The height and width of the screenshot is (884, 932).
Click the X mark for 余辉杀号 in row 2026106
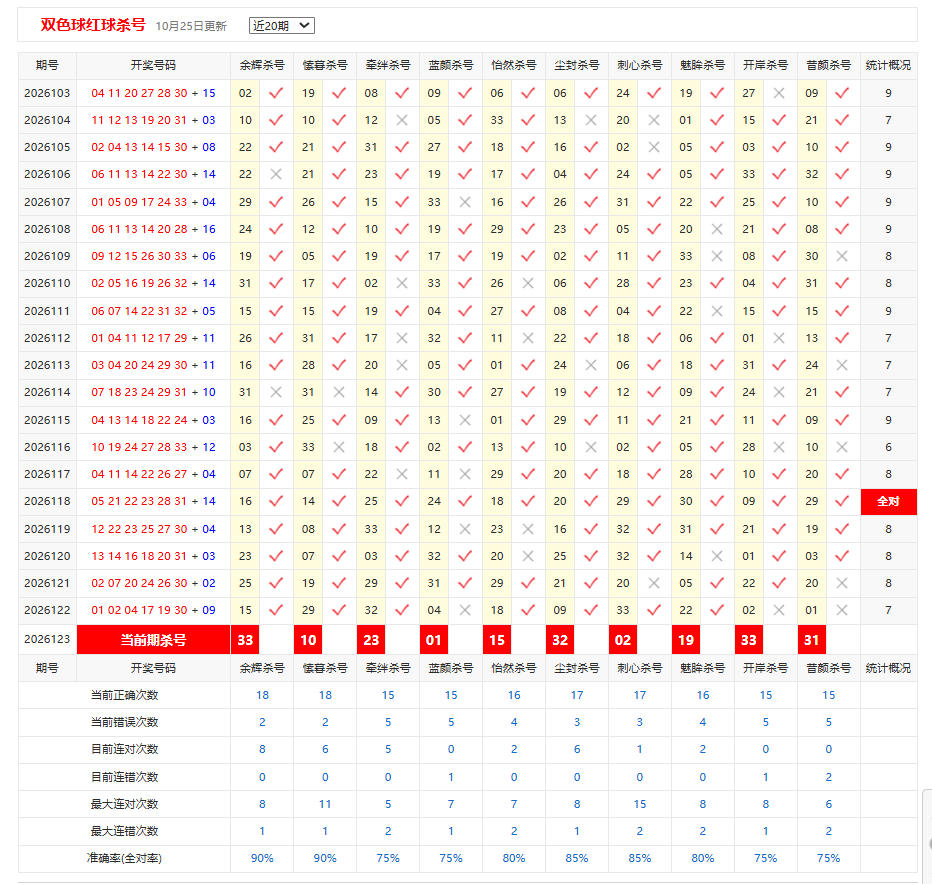(276, 174)
